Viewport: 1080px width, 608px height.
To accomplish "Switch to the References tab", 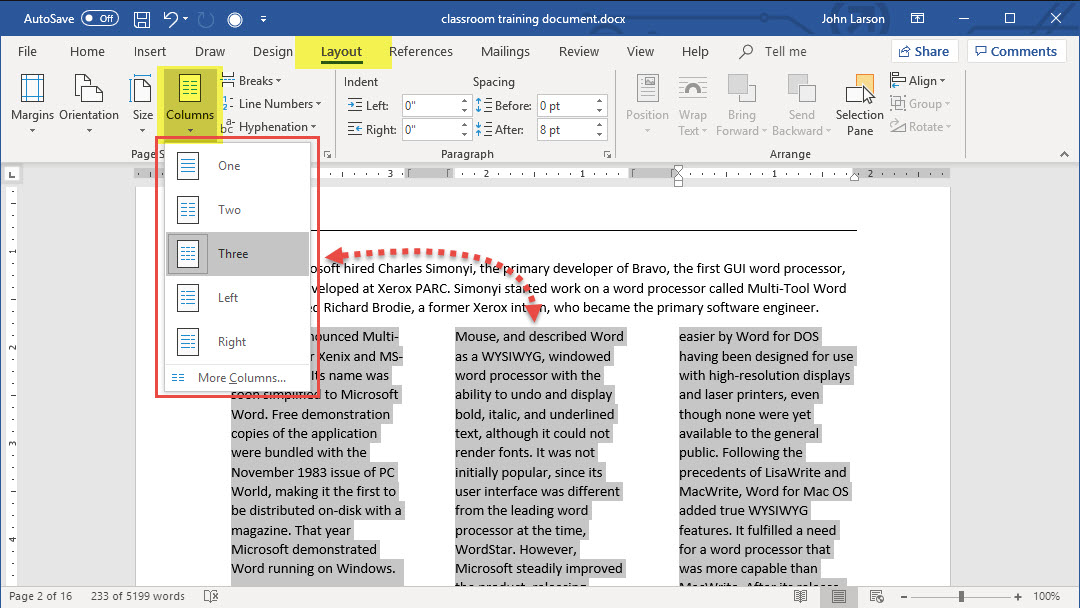I will (x=420, y=52).
